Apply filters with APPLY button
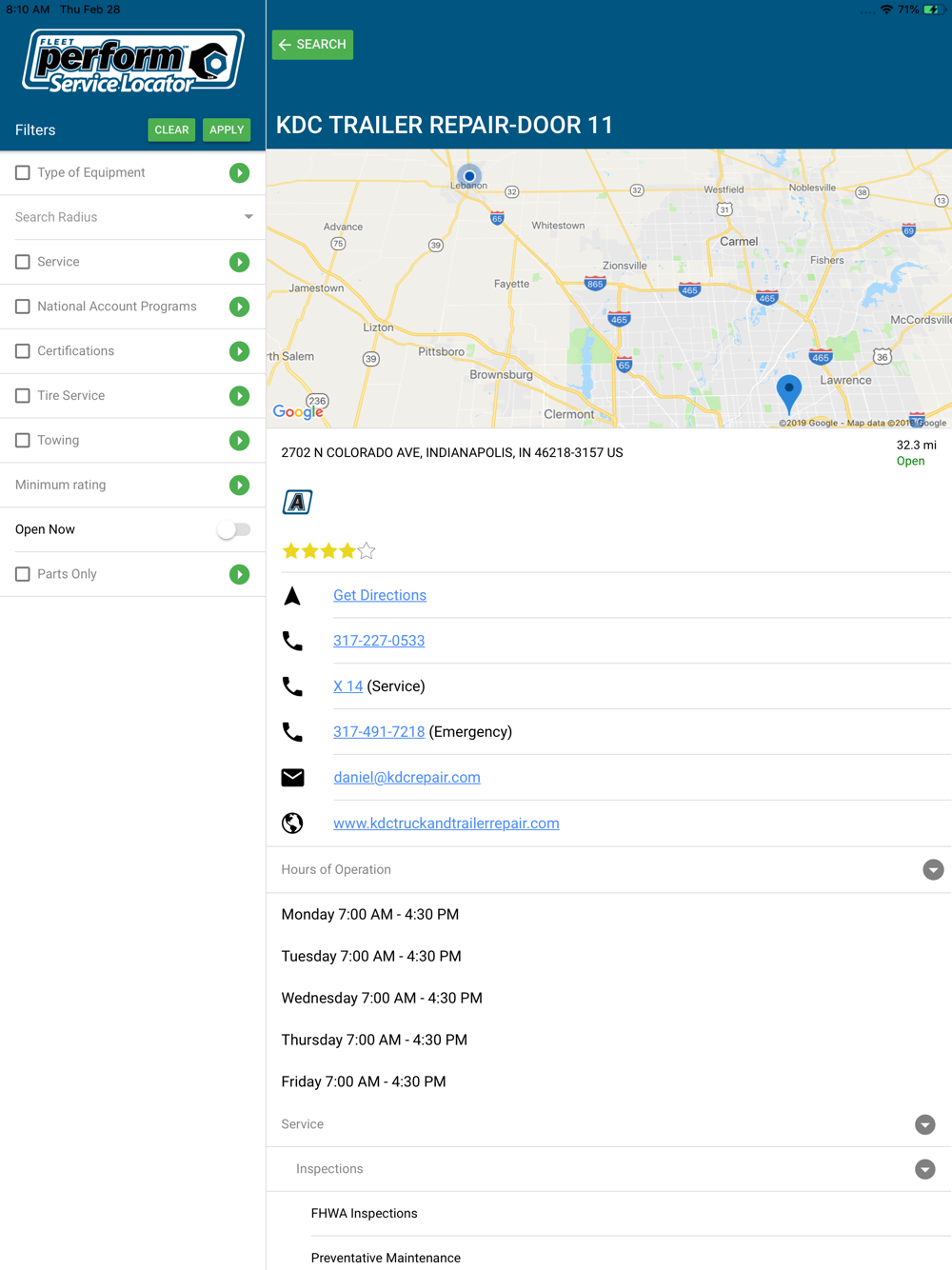Screen dimensions: 952x1270 pyautogui.click(x=227, y=129)
